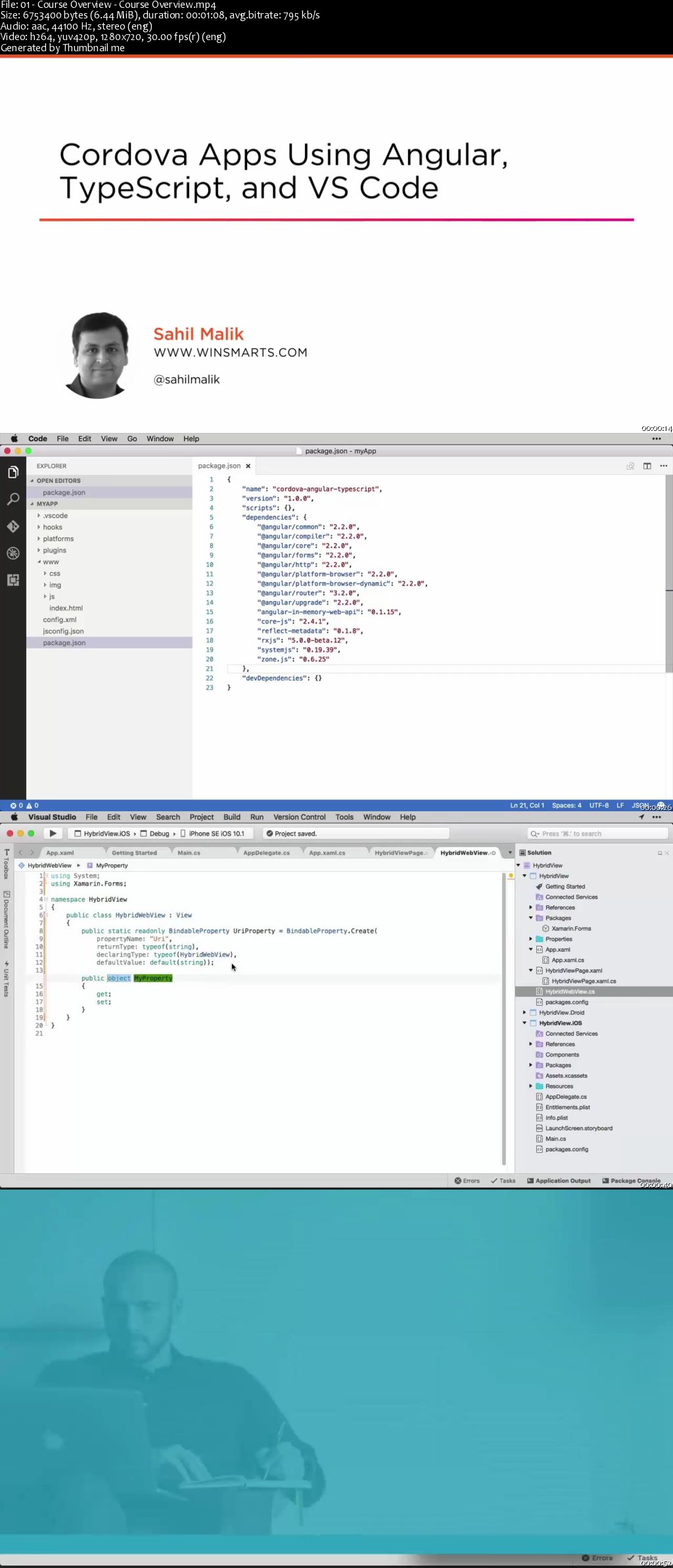Click the Run play button in Visual Studio
Screen dimensions: 673x1568
(53, 834)
